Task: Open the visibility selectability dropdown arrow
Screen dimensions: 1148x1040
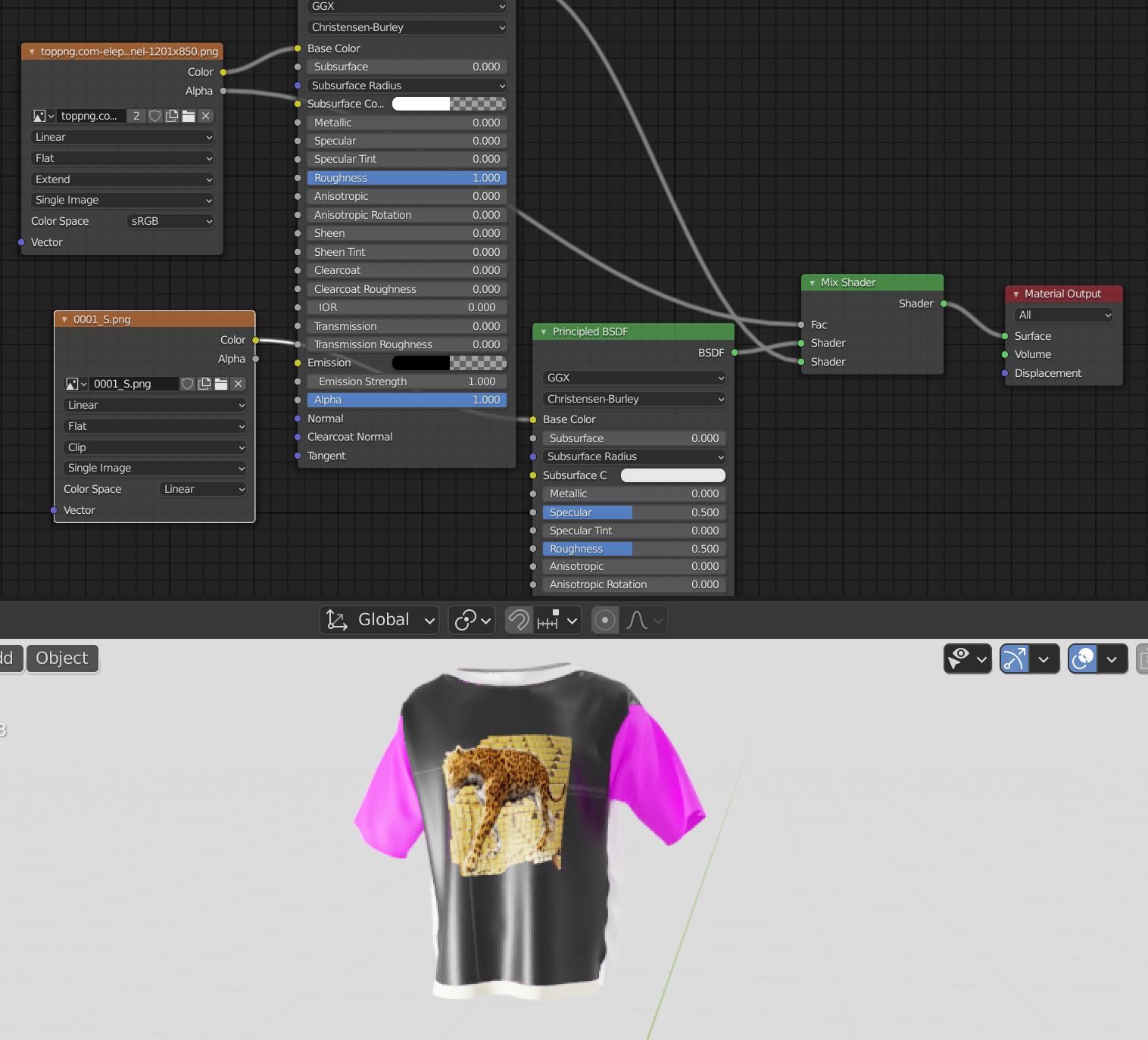Action: point(981,659)
